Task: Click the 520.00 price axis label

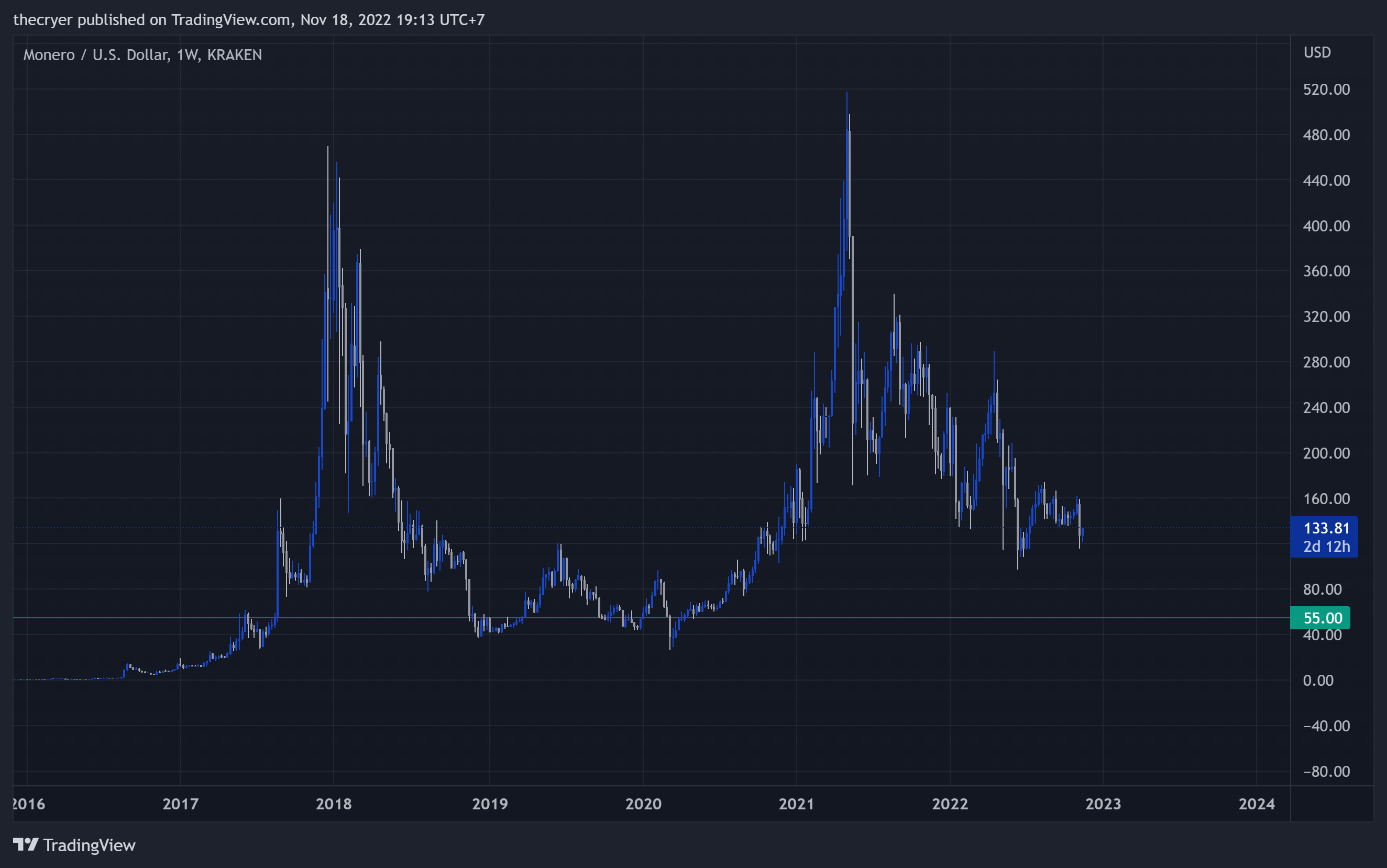Action: (1326, 90)
